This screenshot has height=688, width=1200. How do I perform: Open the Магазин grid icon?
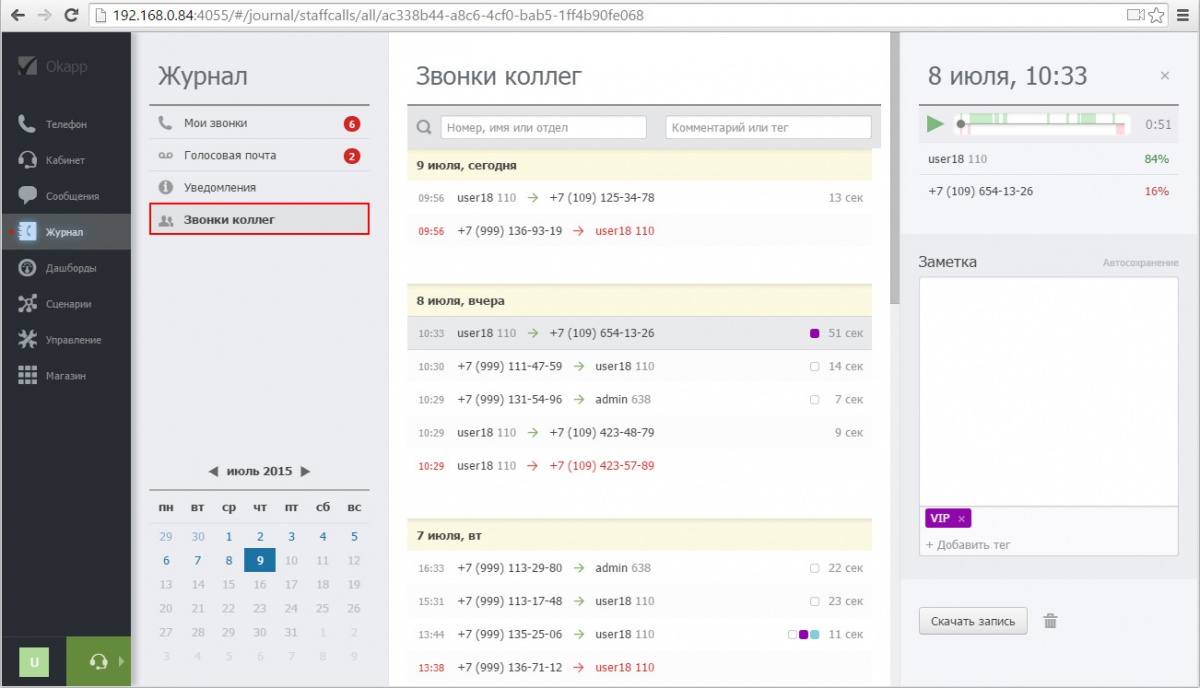coord(28,376)
